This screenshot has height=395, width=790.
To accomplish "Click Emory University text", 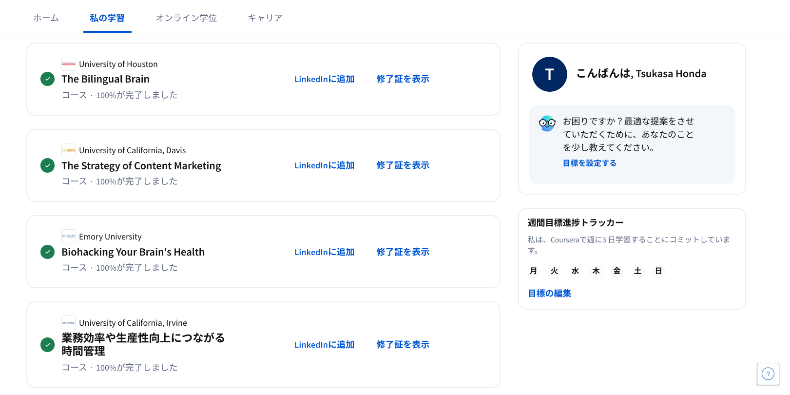I will point(110,236).
